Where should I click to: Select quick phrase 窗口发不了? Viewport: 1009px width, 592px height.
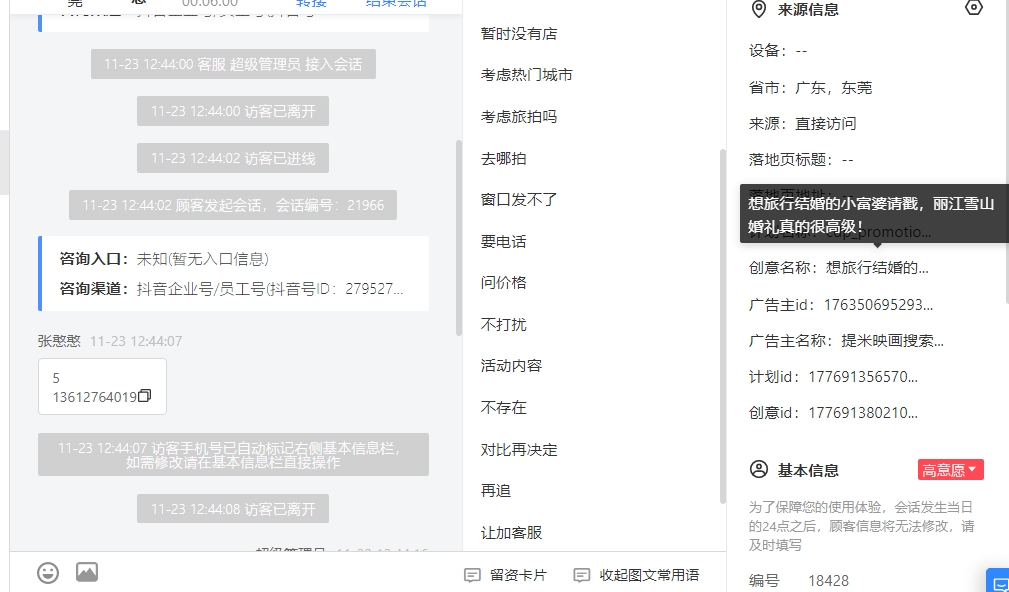[519, 200]
